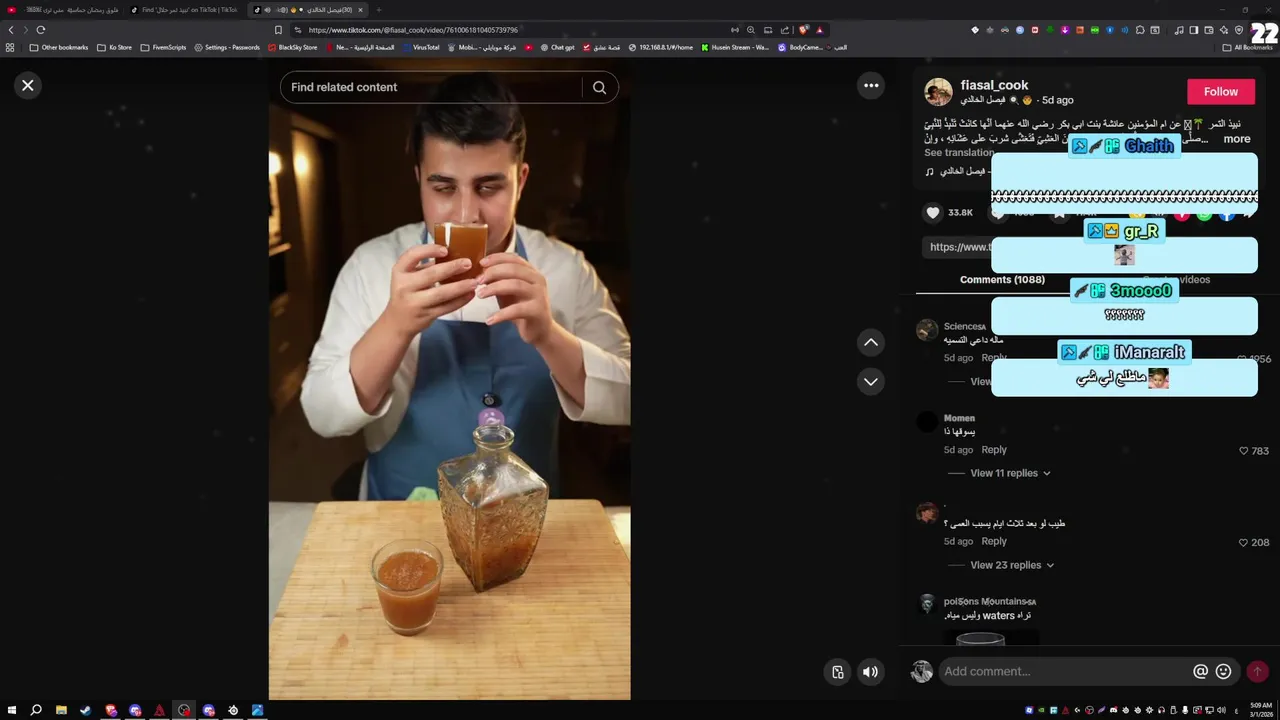Mute the video with speaker icon
Viewport: 1280px width, 720px height.
pos(870,672)
